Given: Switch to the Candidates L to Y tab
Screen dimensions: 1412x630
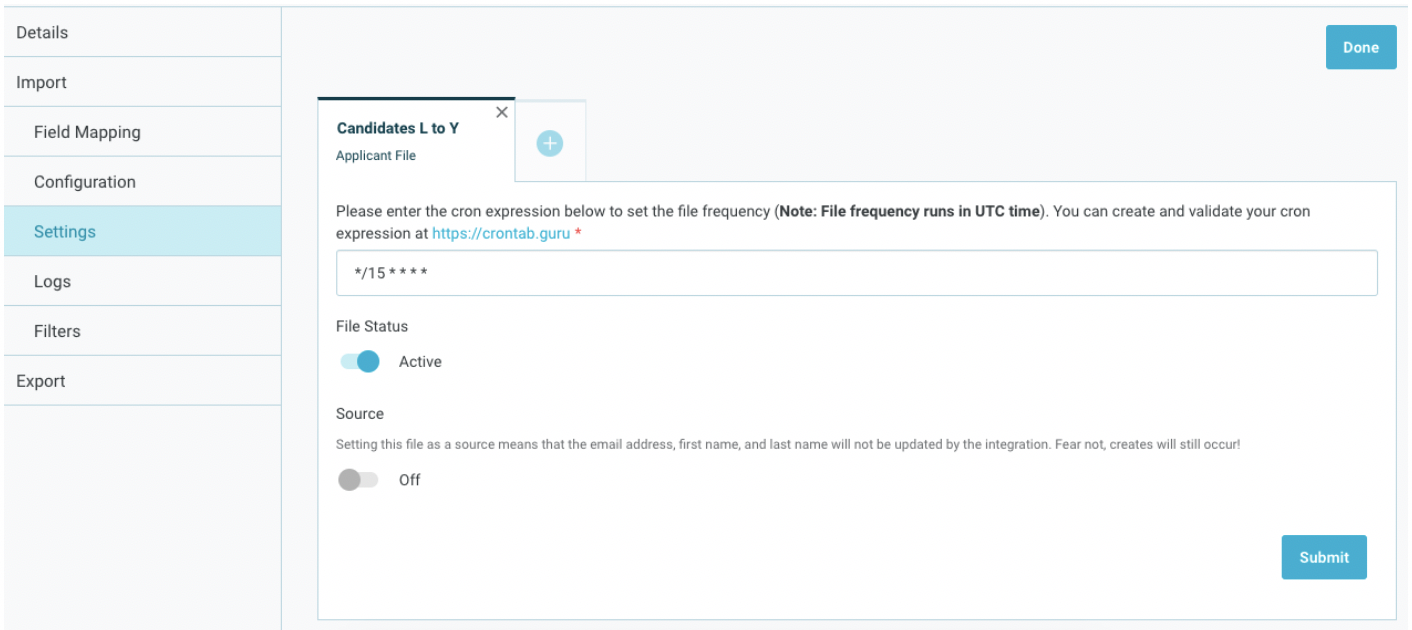Looking at the screenshot, I should pos(399,128).
